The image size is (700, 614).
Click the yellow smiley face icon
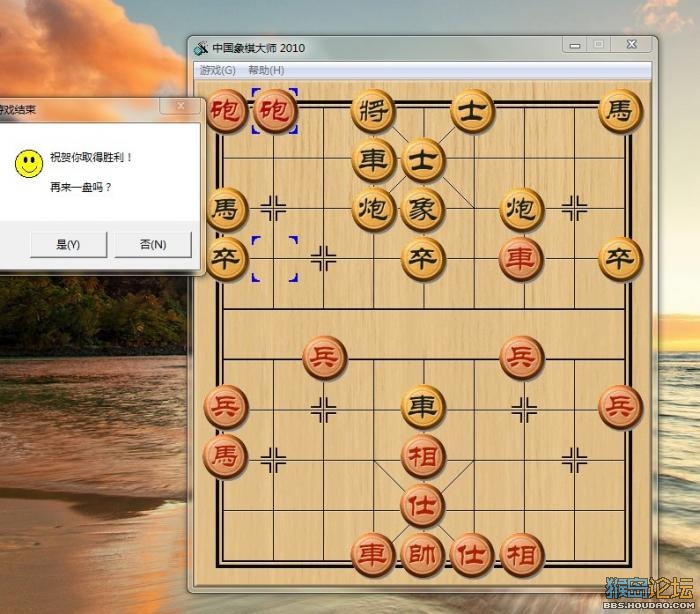29,164
